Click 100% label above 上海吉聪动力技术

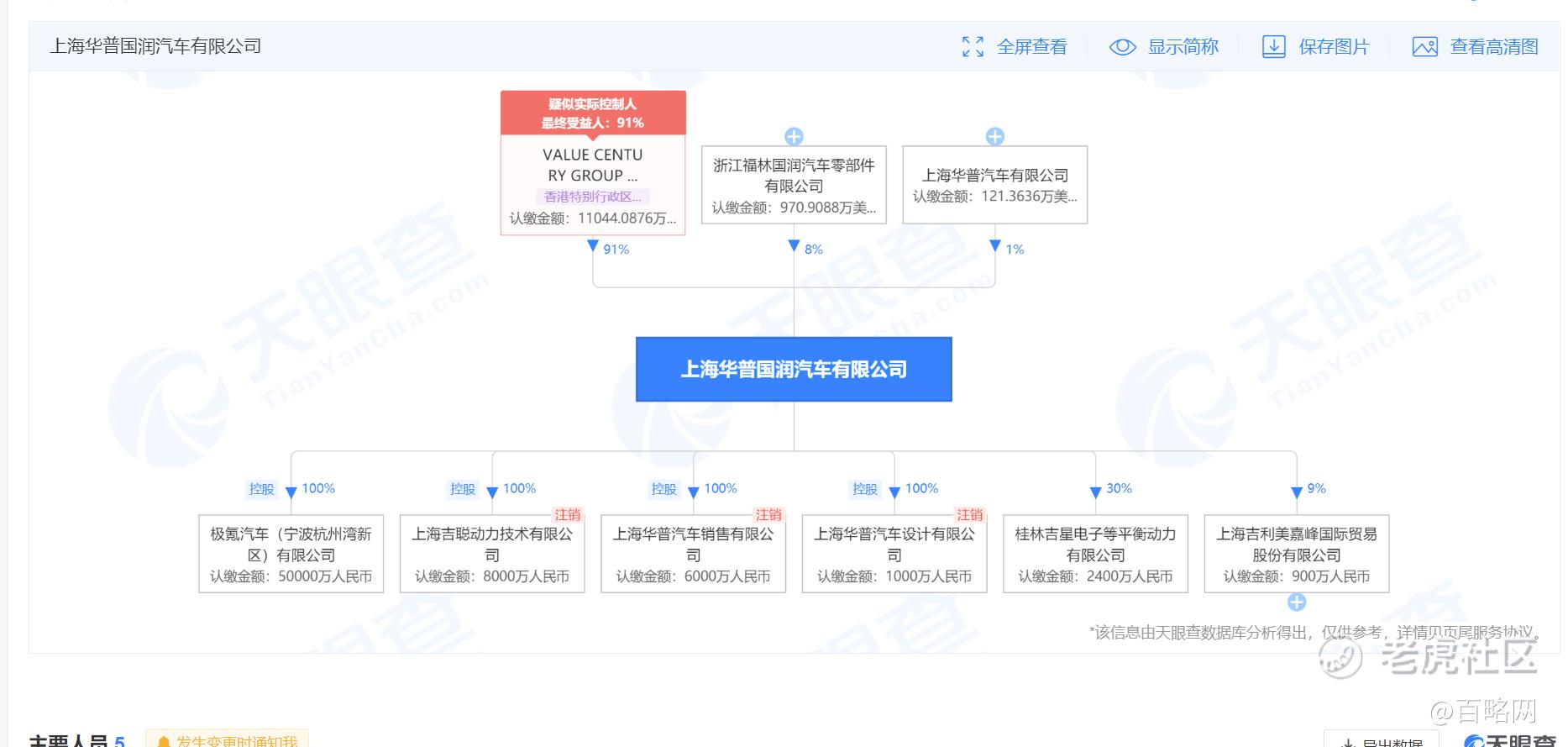(520, 488)
